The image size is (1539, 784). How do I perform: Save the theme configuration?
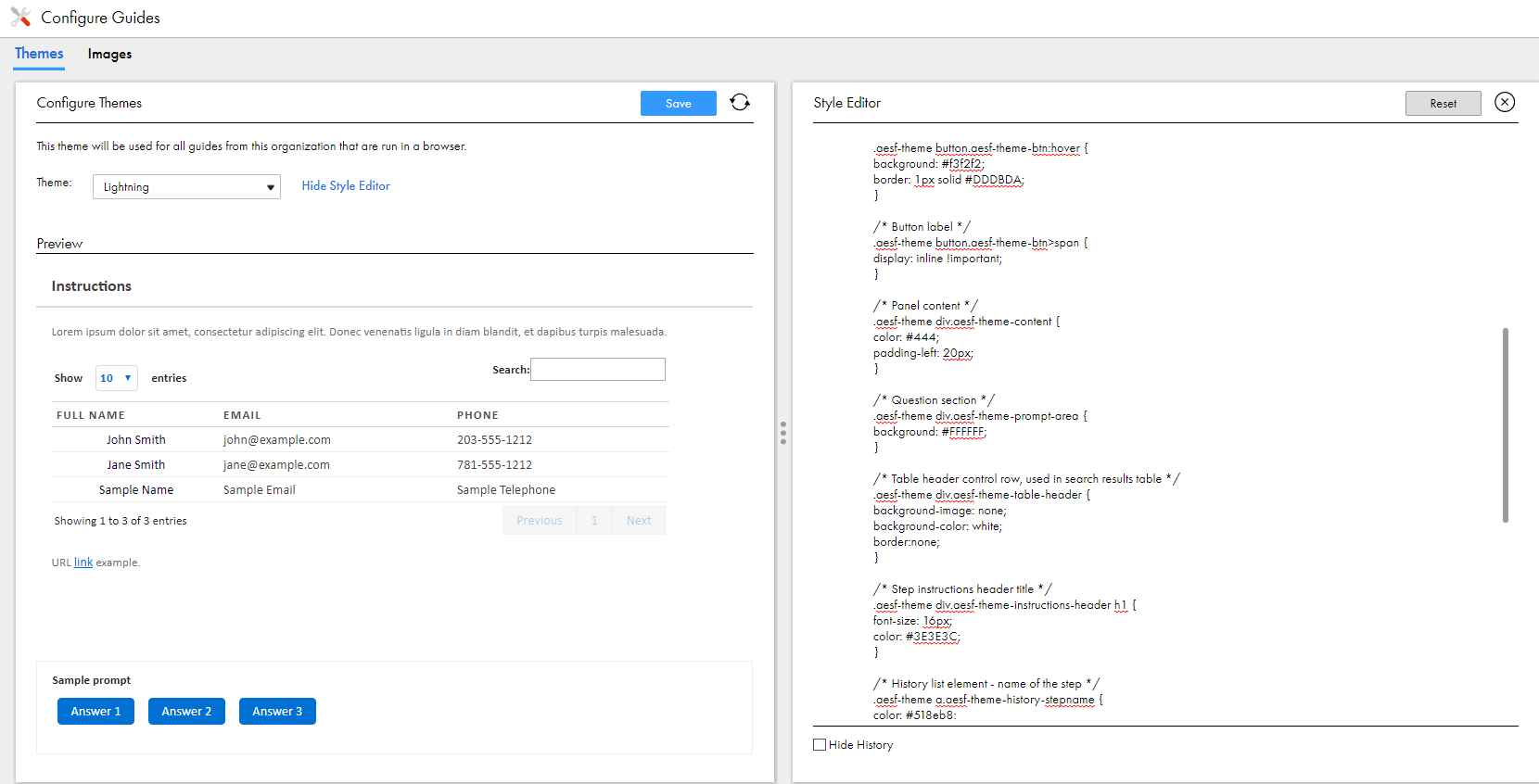click(x=679, y=104)
